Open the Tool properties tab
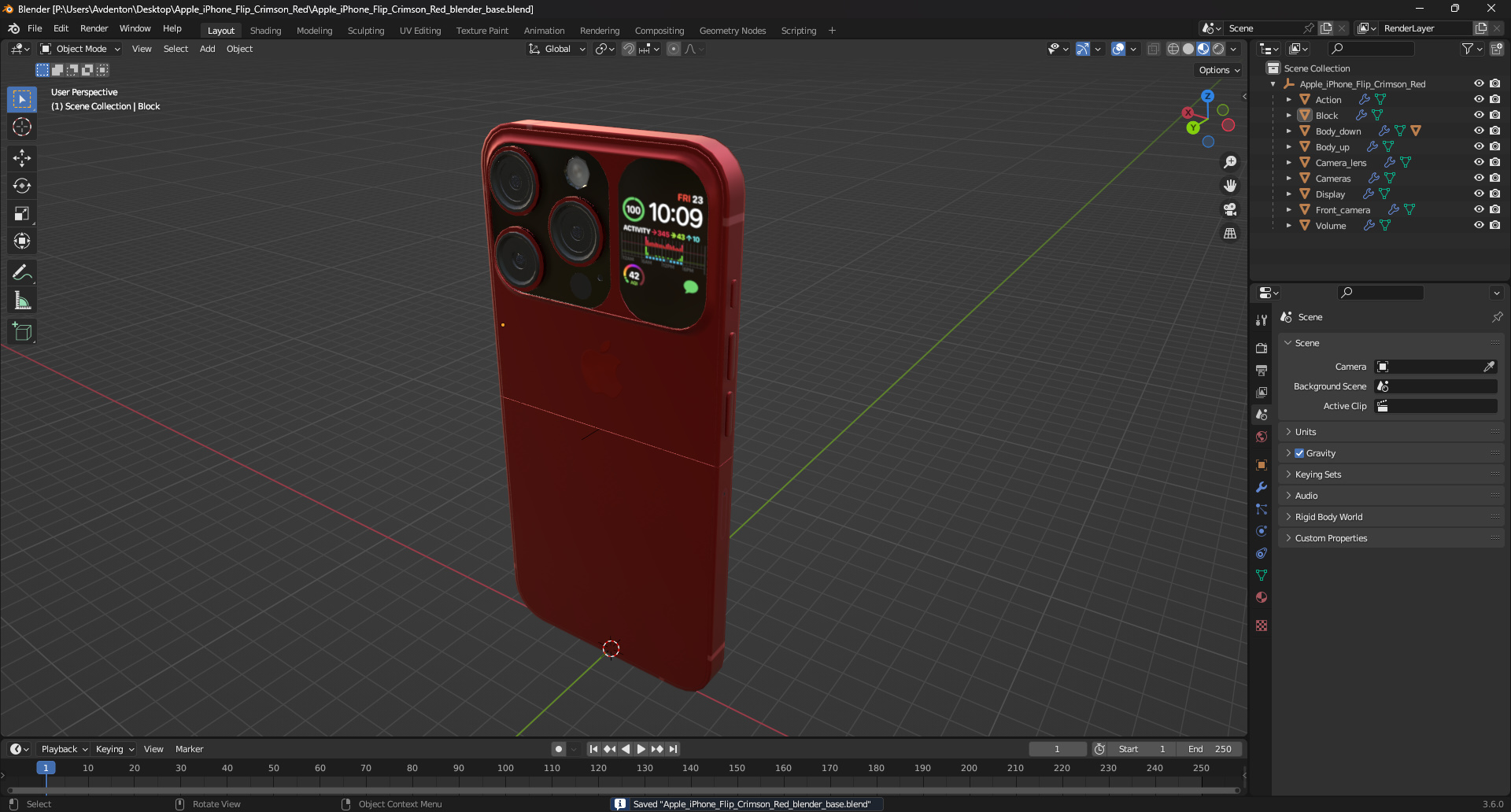This screenshot has width=1511, height=812. coord(1262,320)
